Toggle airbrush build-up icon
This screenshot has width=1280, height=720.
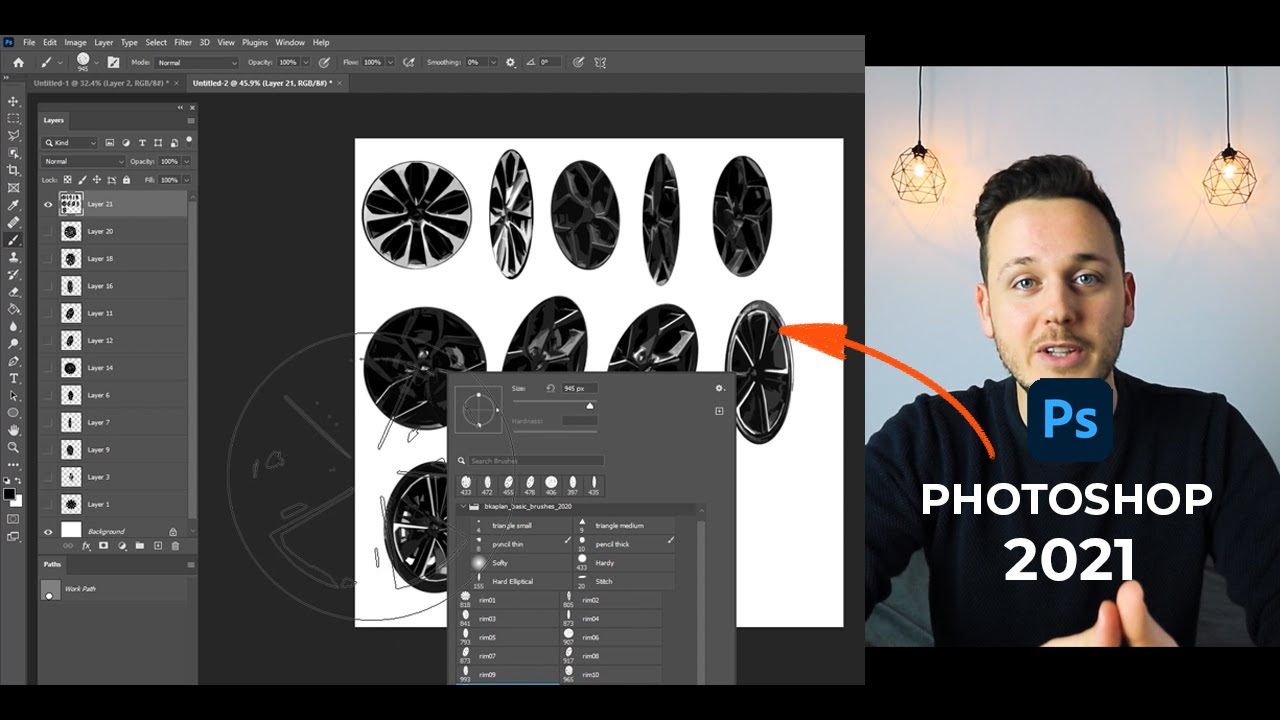[x=408, y=62]
